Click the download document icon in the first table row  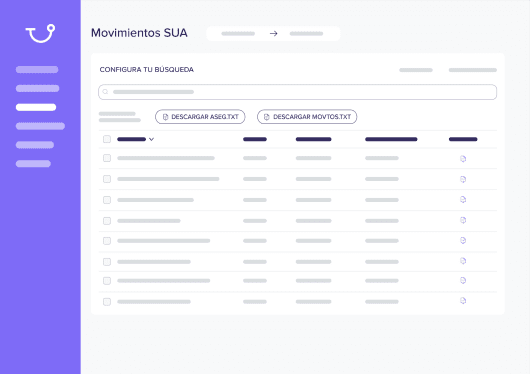point(463,159)
